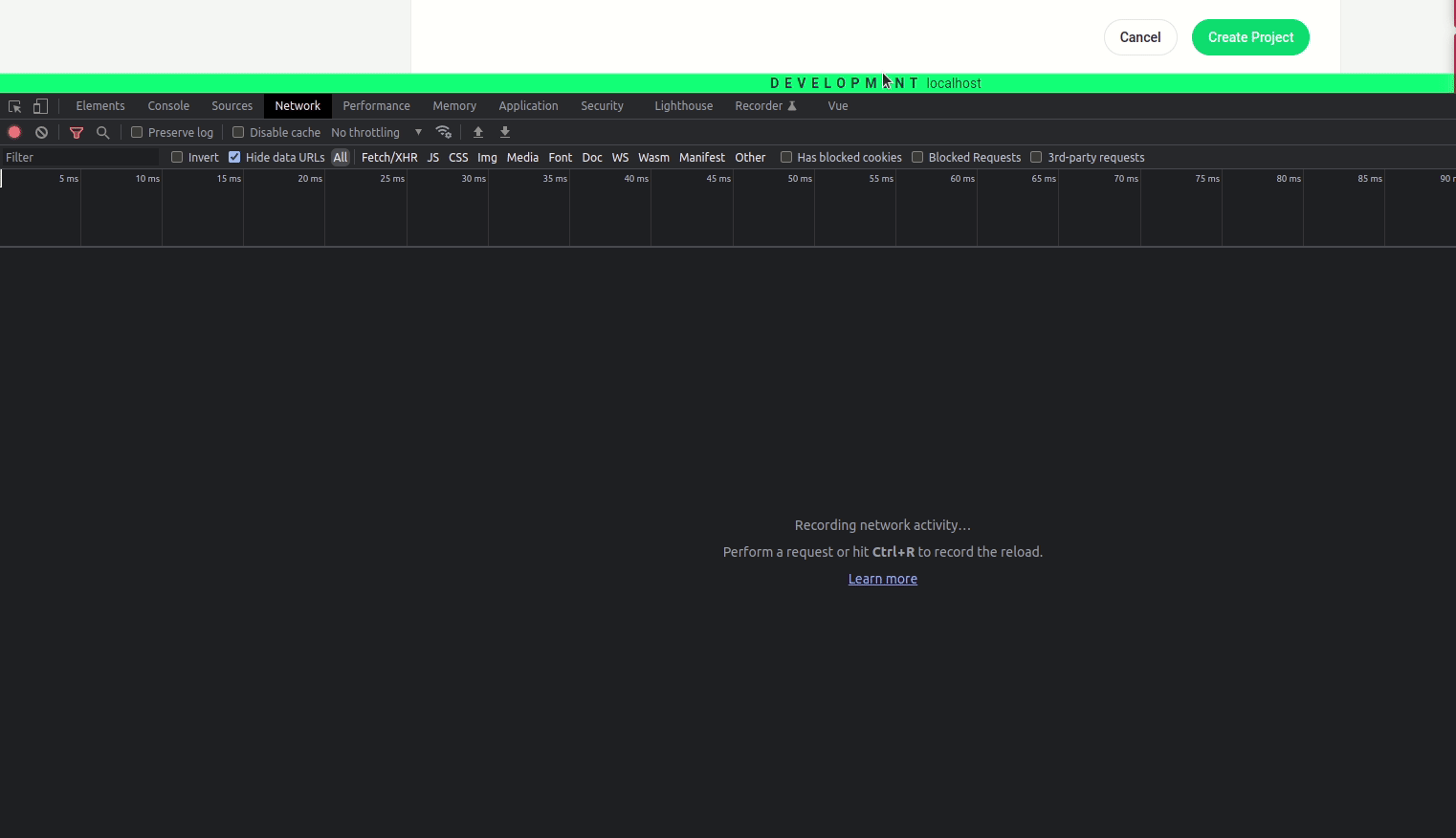Select the Recorder tab
Viewport: 1456px width, 838px height.
[765, 106]
